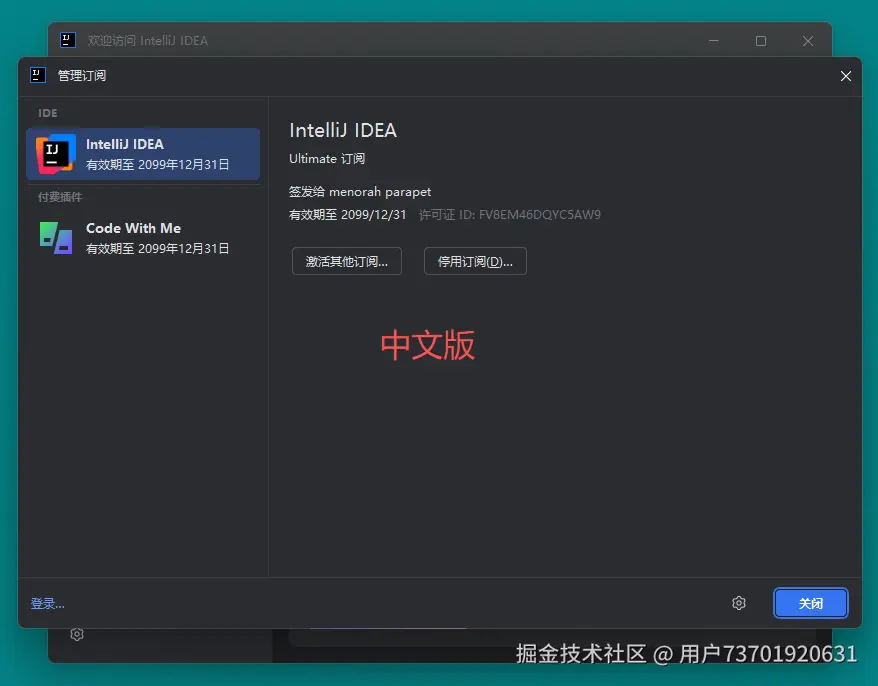878x686 pixels.
Task: Click the IntelliJ IDEA product logo icon
Action: [55, 154]
